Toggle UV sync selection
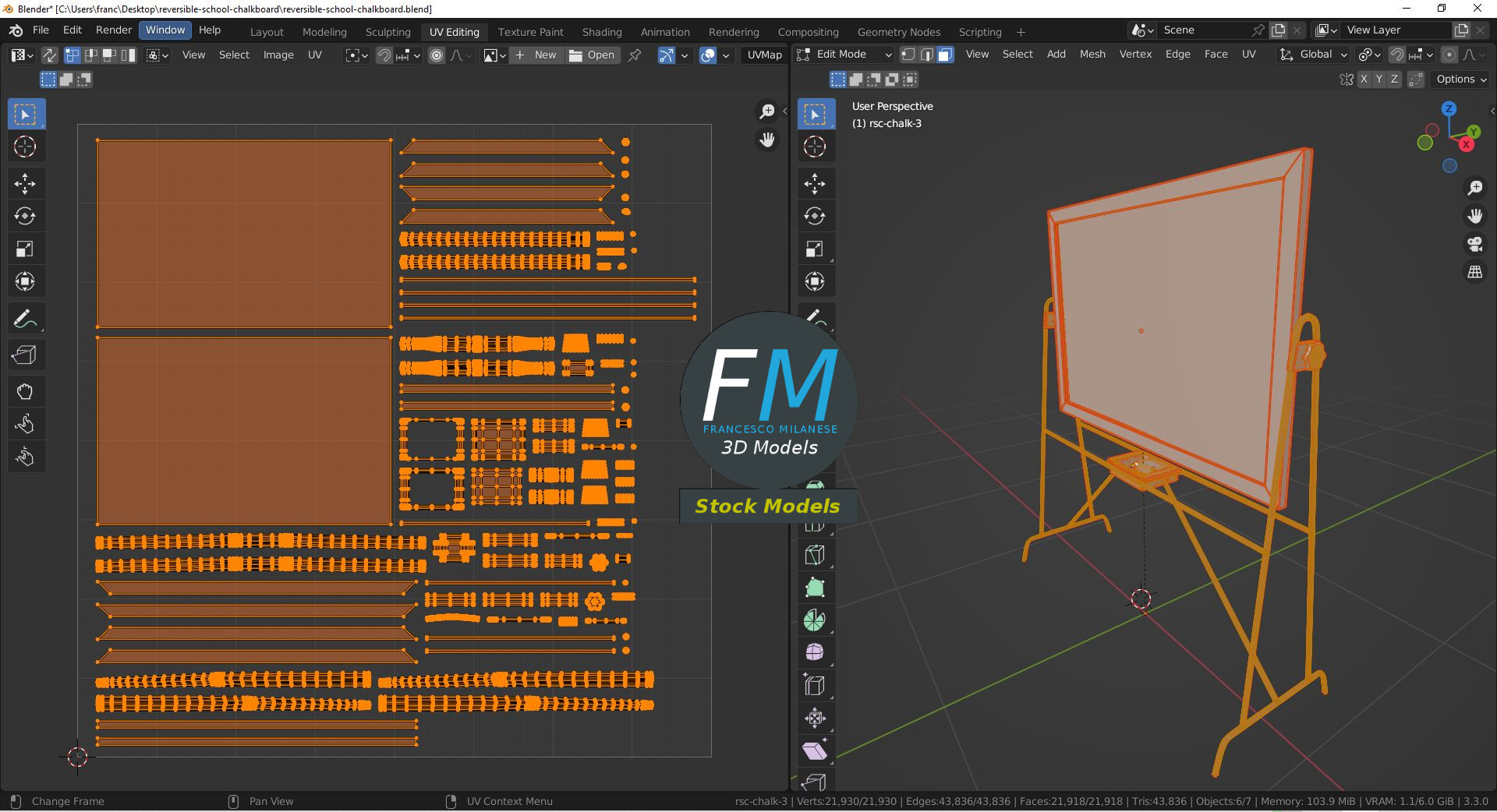 (49, 55)
